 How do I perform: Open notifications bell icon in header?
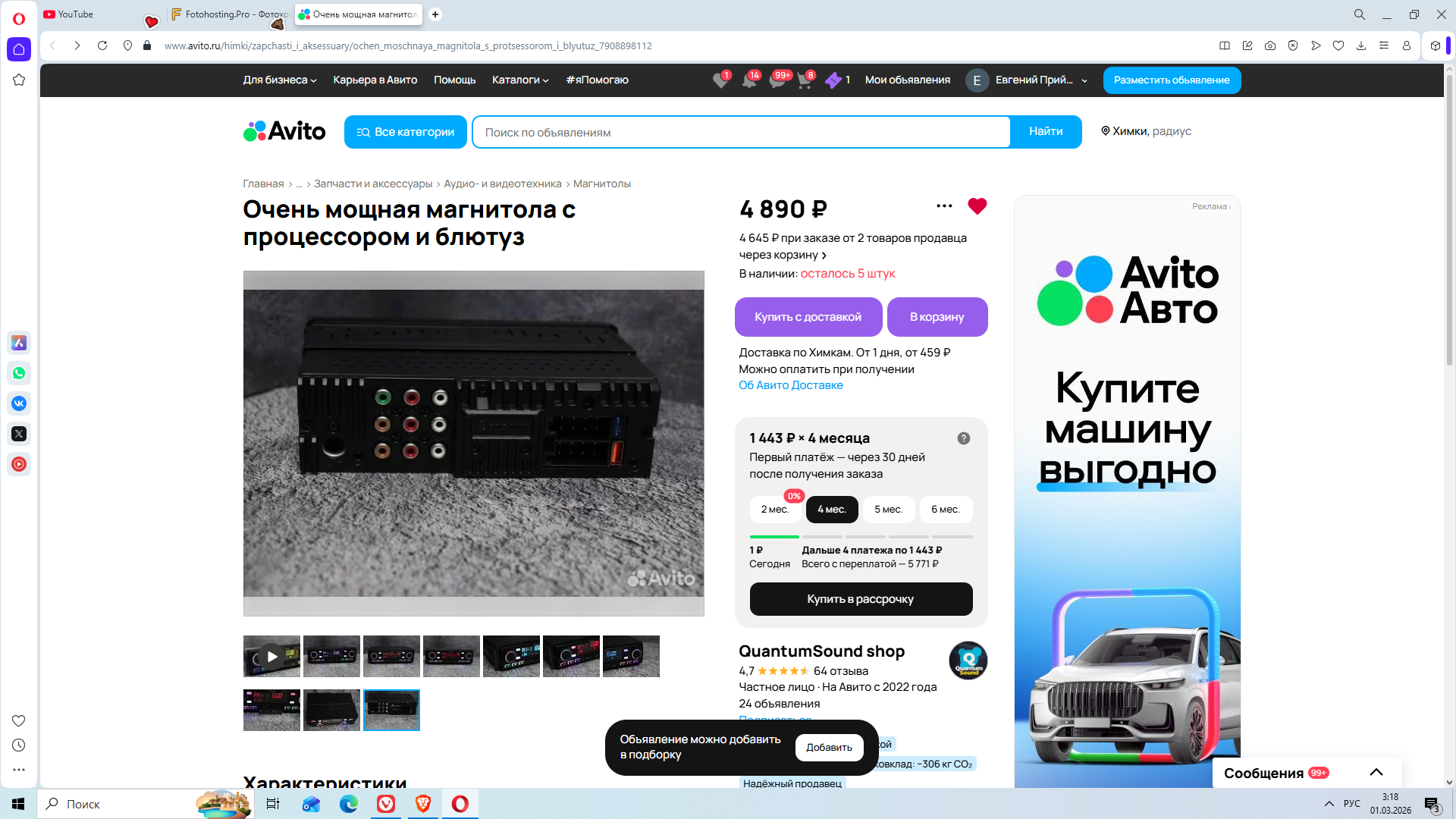point(749,80)
